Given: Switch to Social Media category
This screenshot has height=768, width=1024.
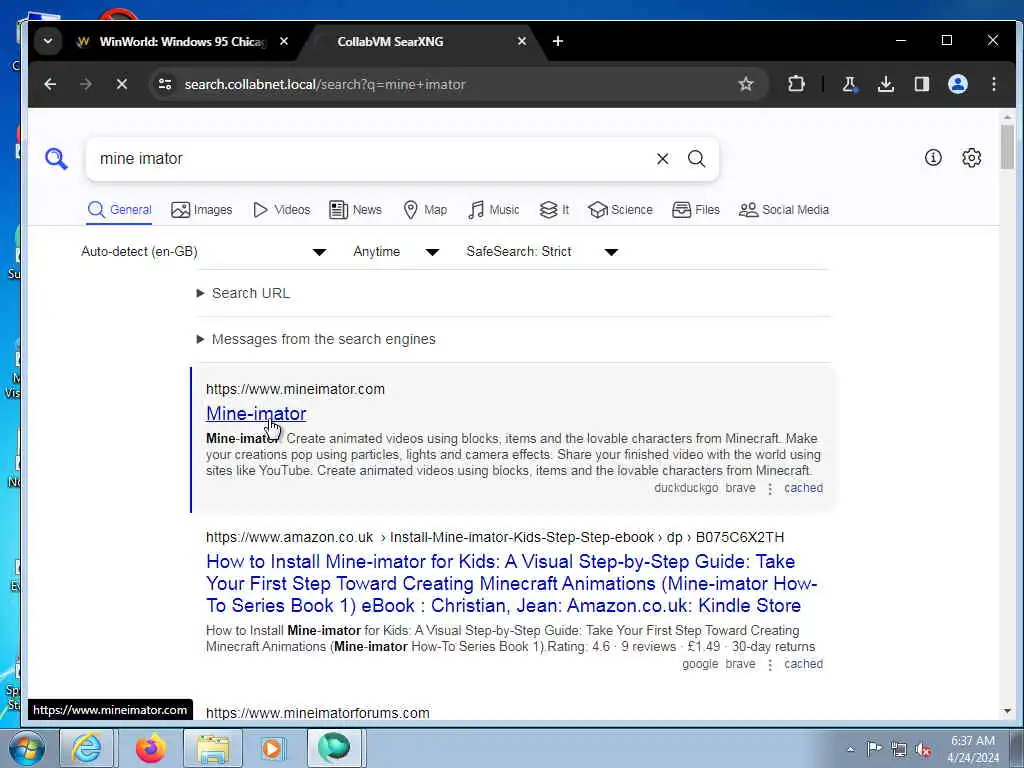Looking at the screenshot, I should pos(784,210).
